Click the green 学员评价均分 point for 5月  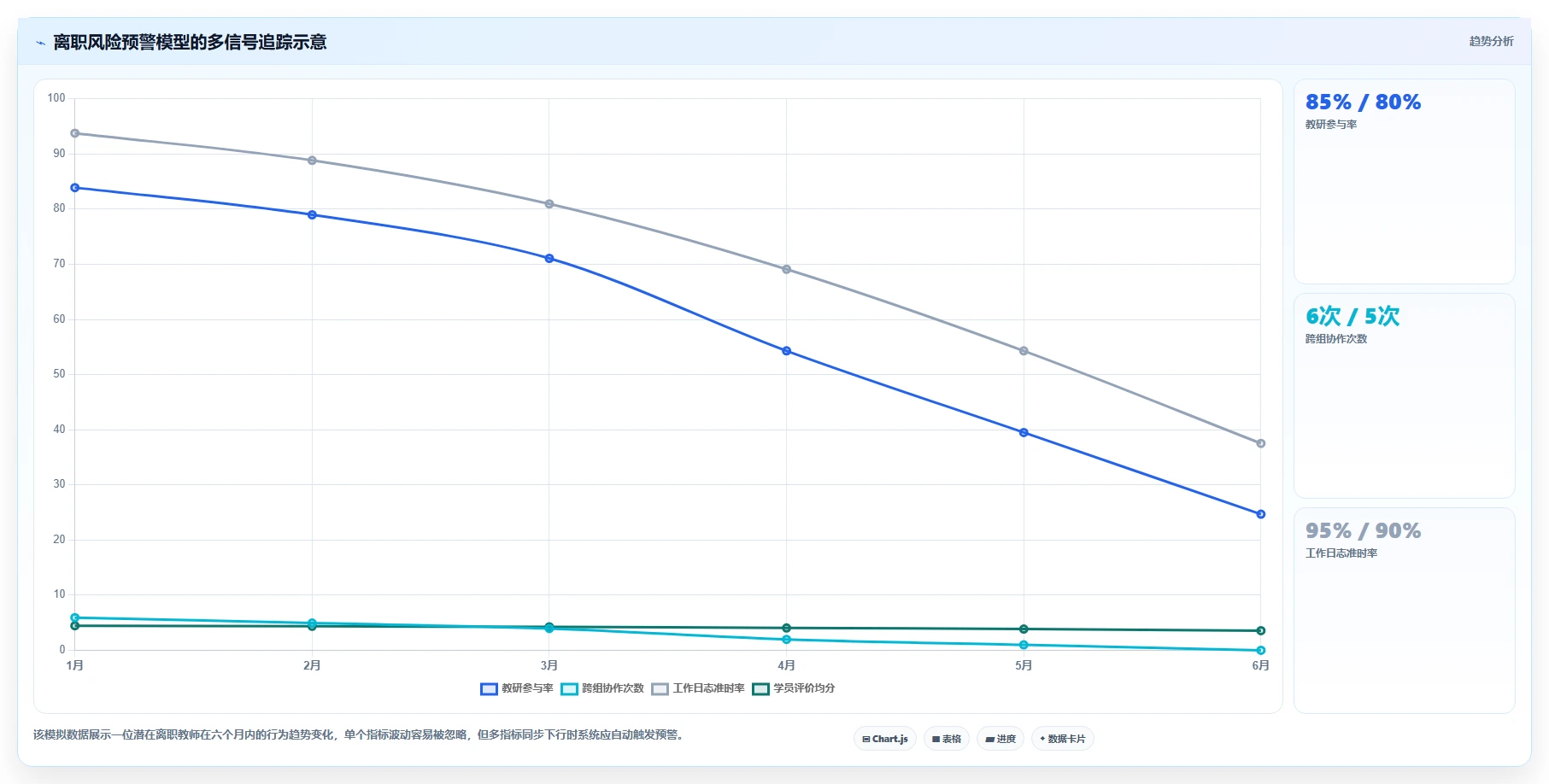click(x=1024, y=629)
